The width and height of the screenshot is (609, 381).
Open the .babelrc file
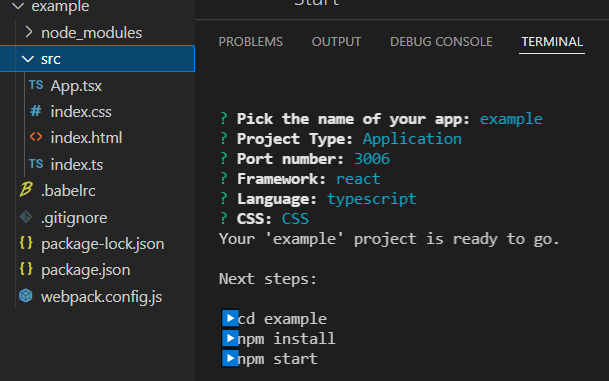tap(68, 191)
